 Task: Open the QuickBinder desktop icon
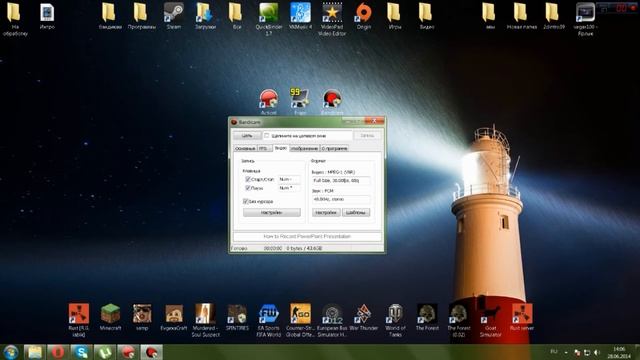click(269, 18)
